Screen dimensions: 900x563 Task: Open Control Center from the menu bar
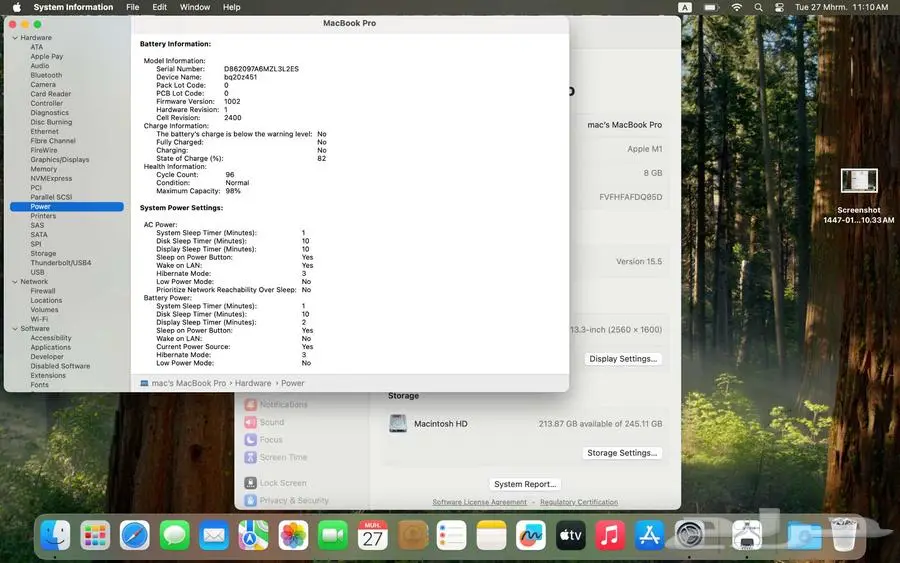(x=779, y=7)
